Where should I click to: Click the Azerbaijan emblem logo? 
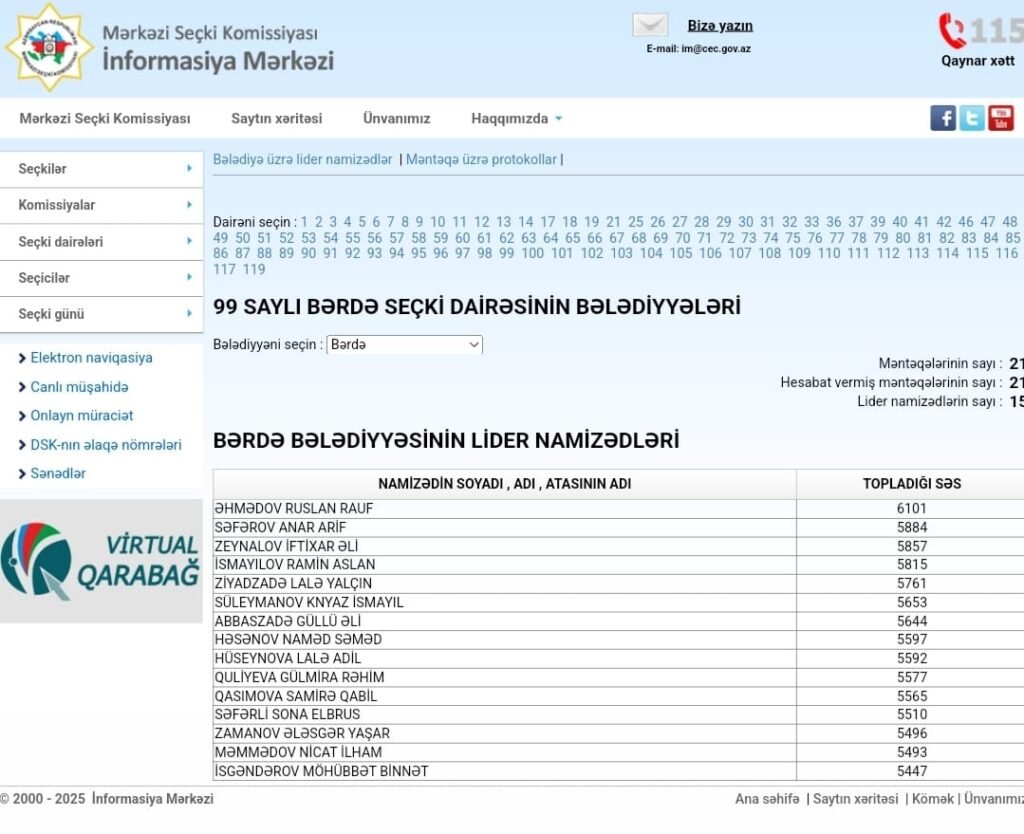[48, 46]
